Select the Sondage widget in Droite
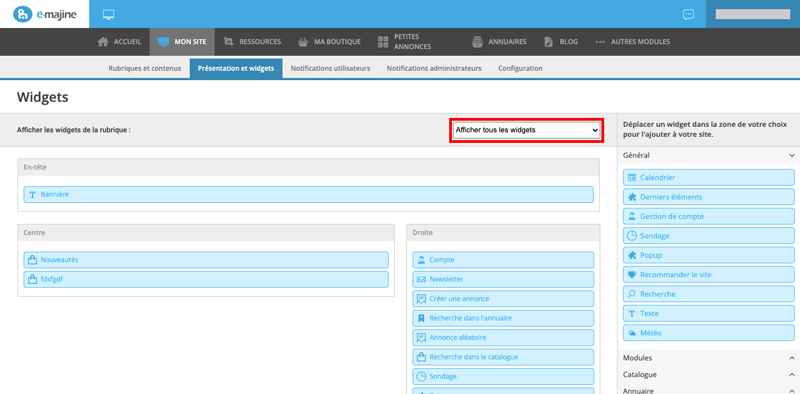Viewport: 800px width, 394px height. click(503, 376)
